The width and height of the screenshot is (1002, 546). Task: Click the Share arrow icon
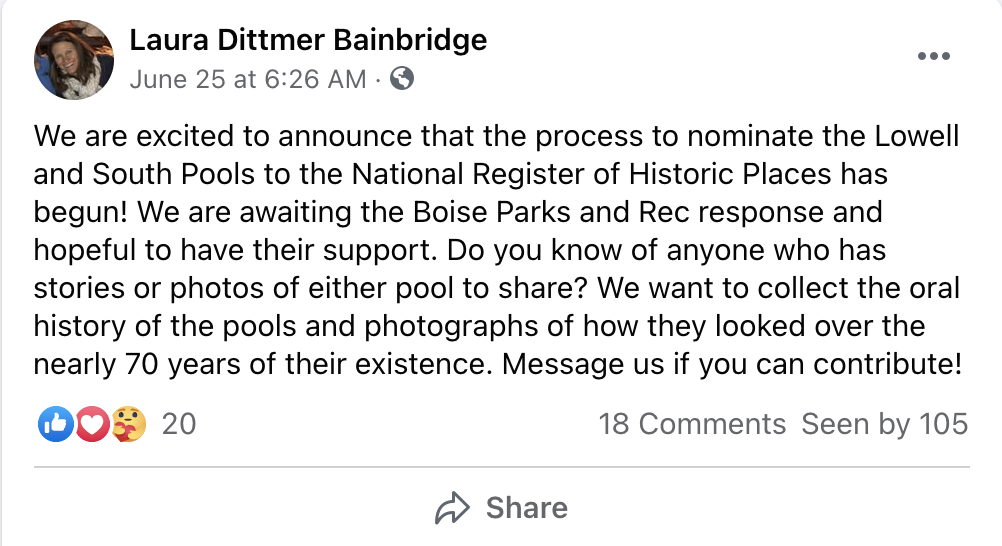(453, 508)
